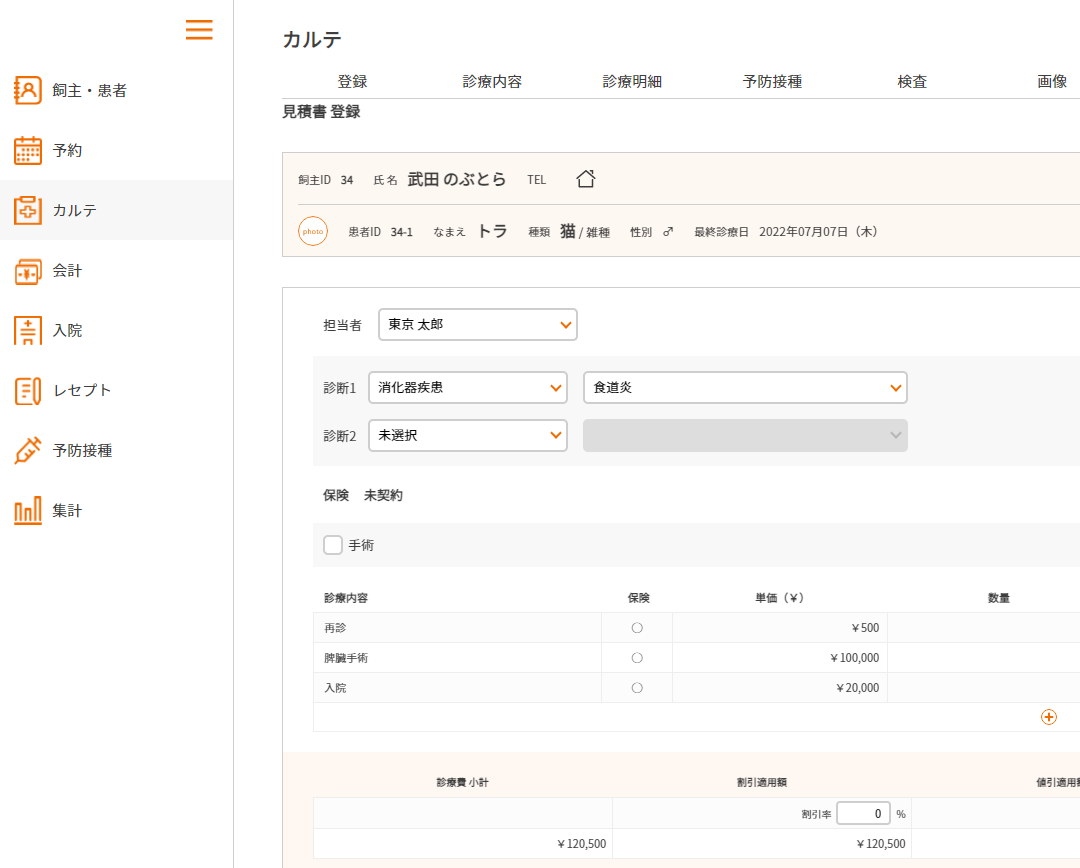Open the 担当者 dropdown showing 東京 太郎
Image resolution: width=1080 pixels, height=868 pixels.
click(x=477, y=324)
